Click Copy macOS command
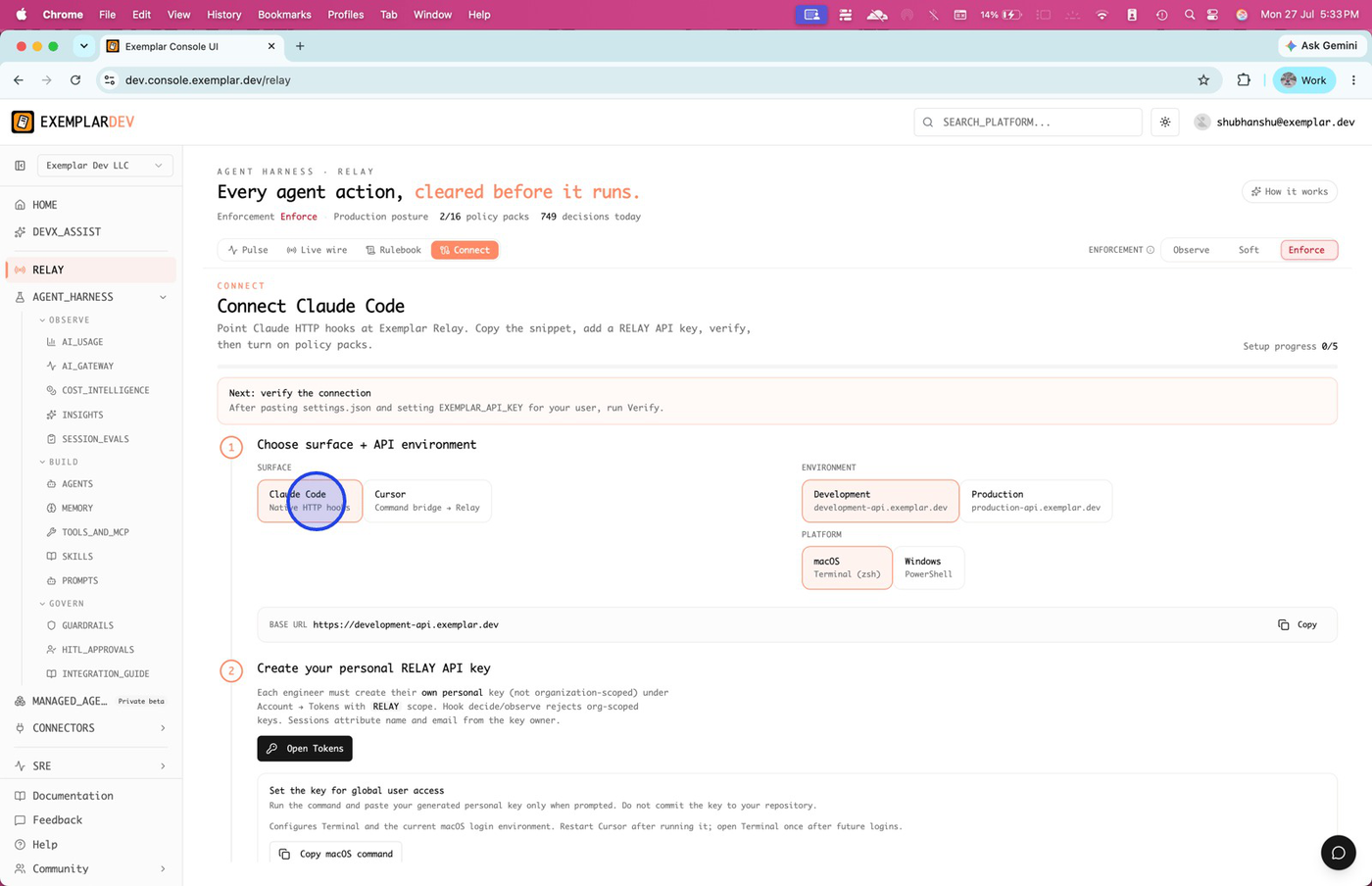This screenshot has height=886, width=1372. point(336,854)
